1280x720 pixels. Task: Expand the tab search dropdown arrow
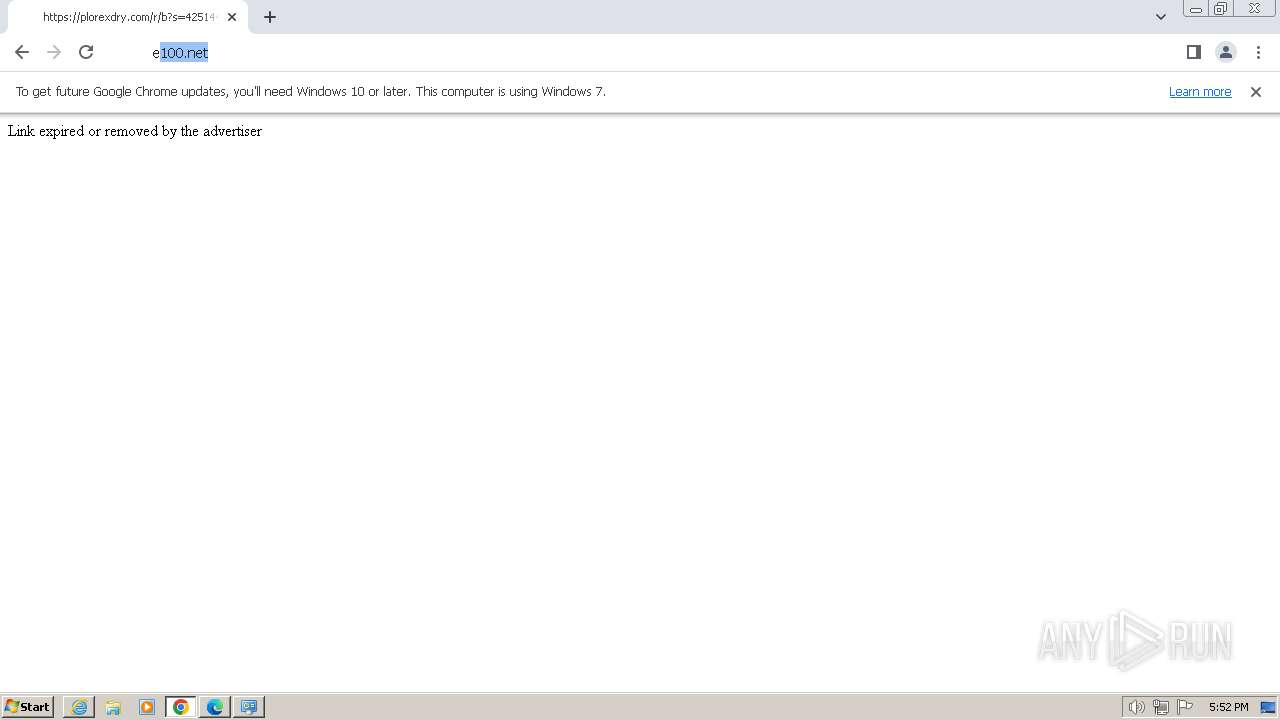coord(1161,17)
